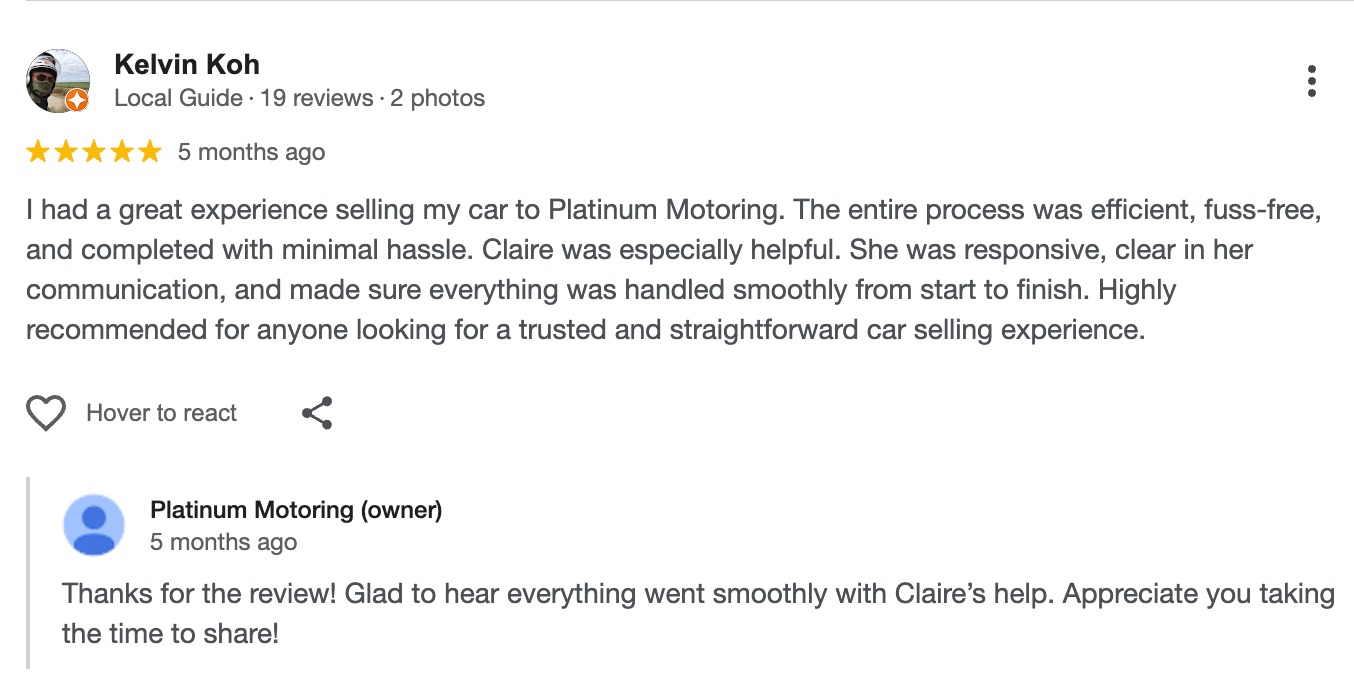Viewport: 1354px width, 680px height.
Task: Click the "2 photos" reviewer detail
Action: click(437, 98)
